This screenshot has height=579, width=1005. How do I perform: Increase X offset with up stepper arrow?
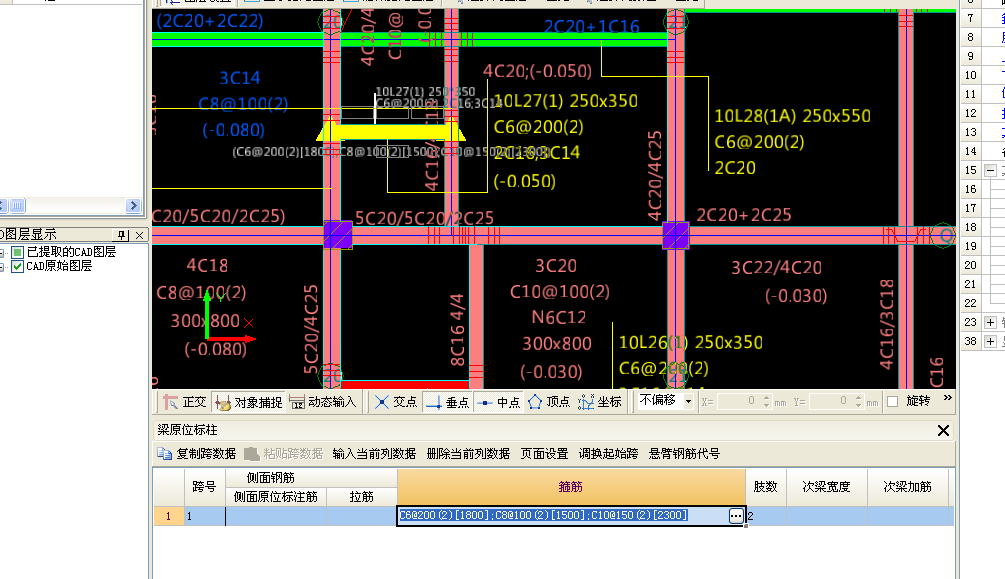click(x=767, y=398)
